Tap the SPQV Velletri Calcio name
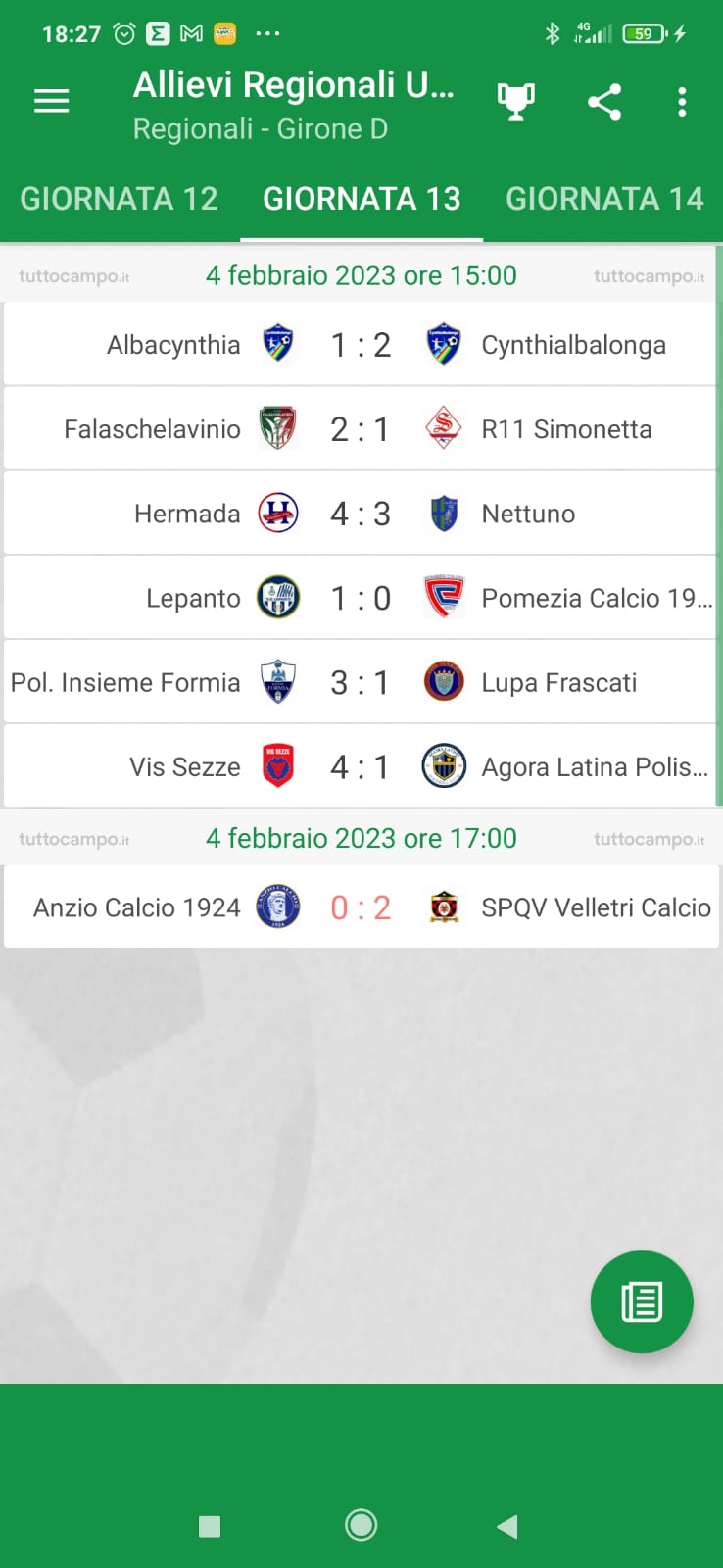 (596, 907)
